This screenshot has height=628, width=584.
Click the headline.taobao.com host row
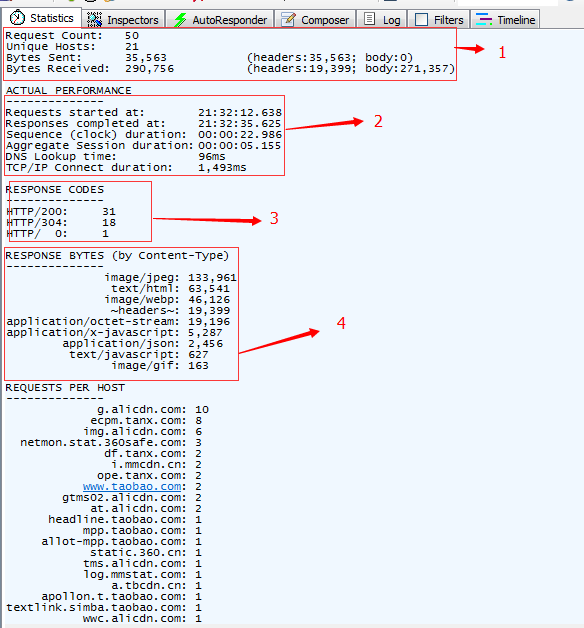(x=125, y=520)
